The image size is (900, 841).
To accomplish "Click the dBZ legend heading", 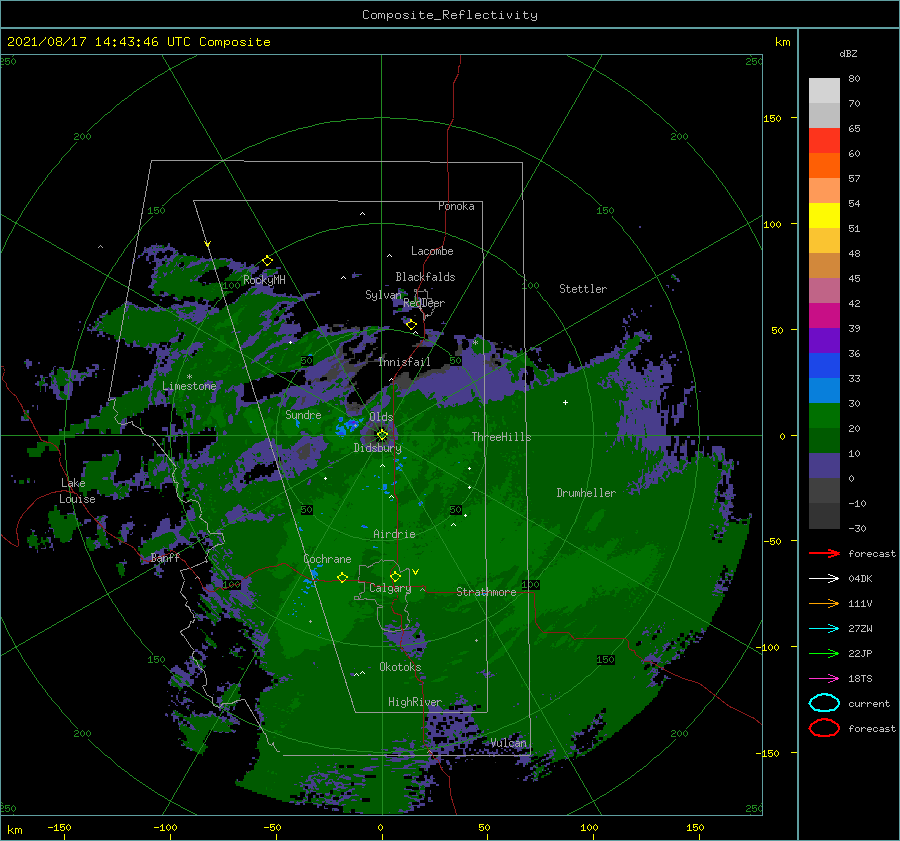I will coord(848,53).
